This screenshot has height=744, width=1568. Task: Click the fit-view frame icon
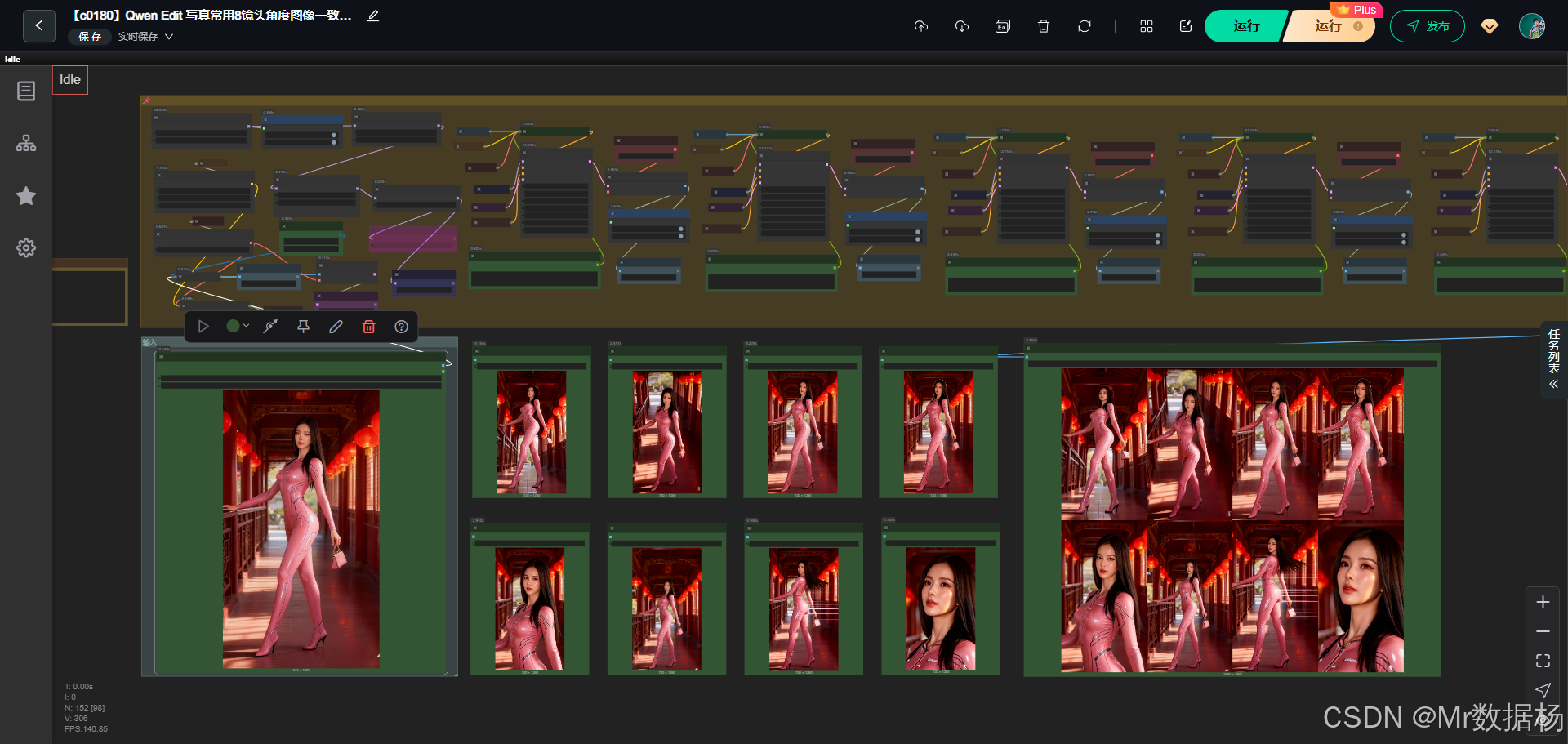click(x=1543, y=661)
